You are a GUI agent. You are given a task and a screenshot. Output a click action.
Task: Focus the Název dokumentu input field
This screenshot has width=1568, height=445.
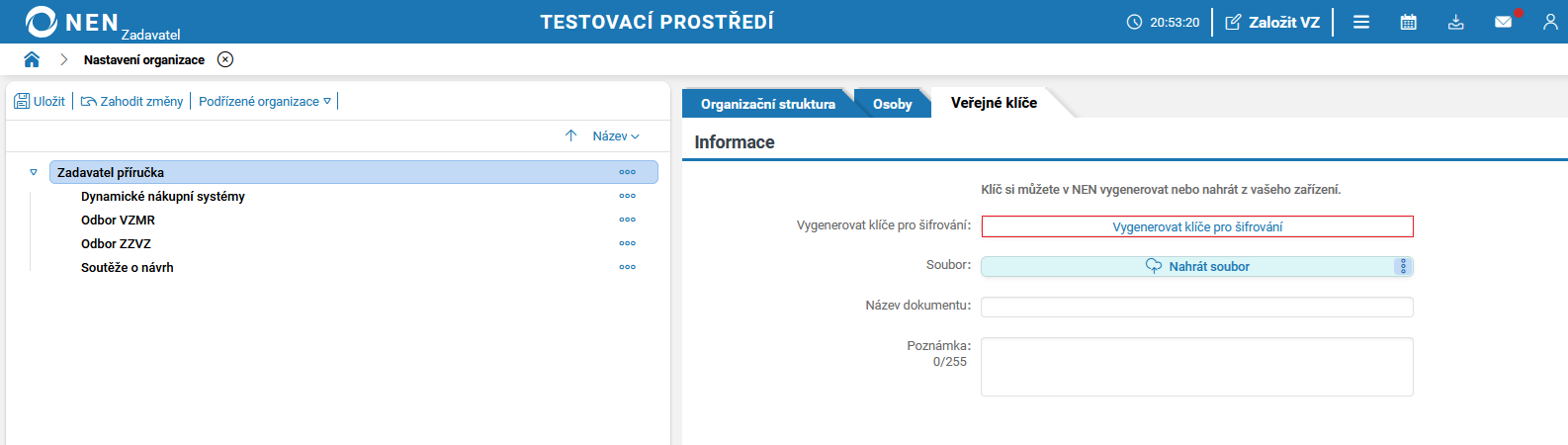click(1197, 307)
